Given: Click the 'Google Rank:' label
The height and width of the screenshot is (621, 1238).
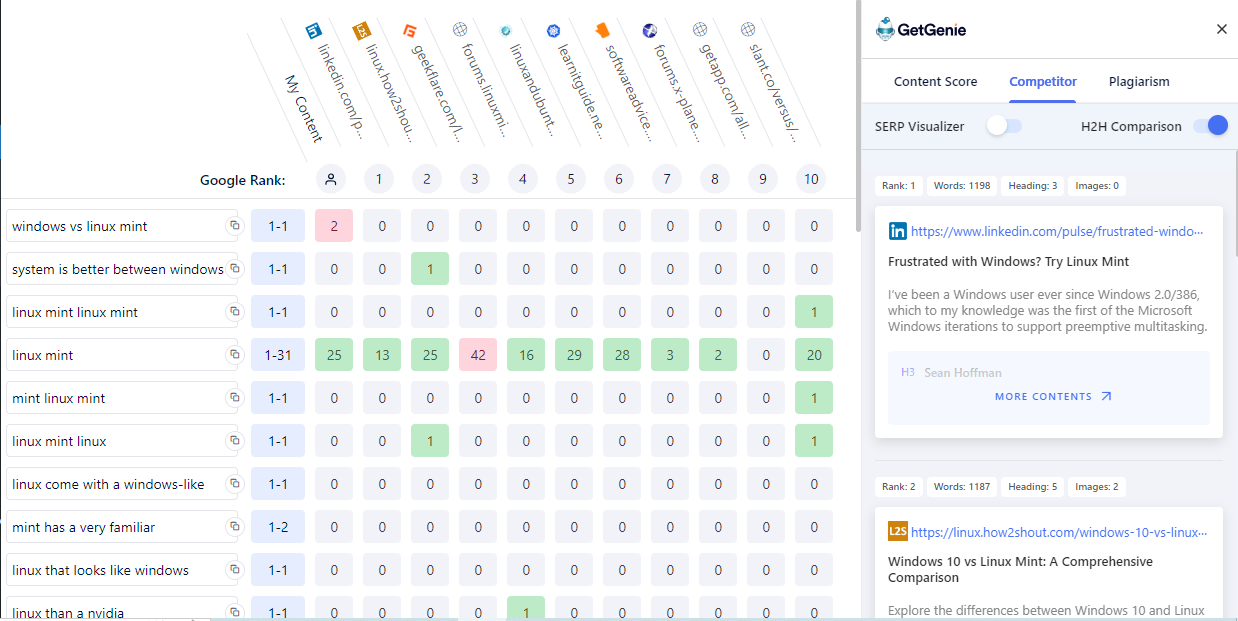Looking at the screenshot, I should point(243,181).
